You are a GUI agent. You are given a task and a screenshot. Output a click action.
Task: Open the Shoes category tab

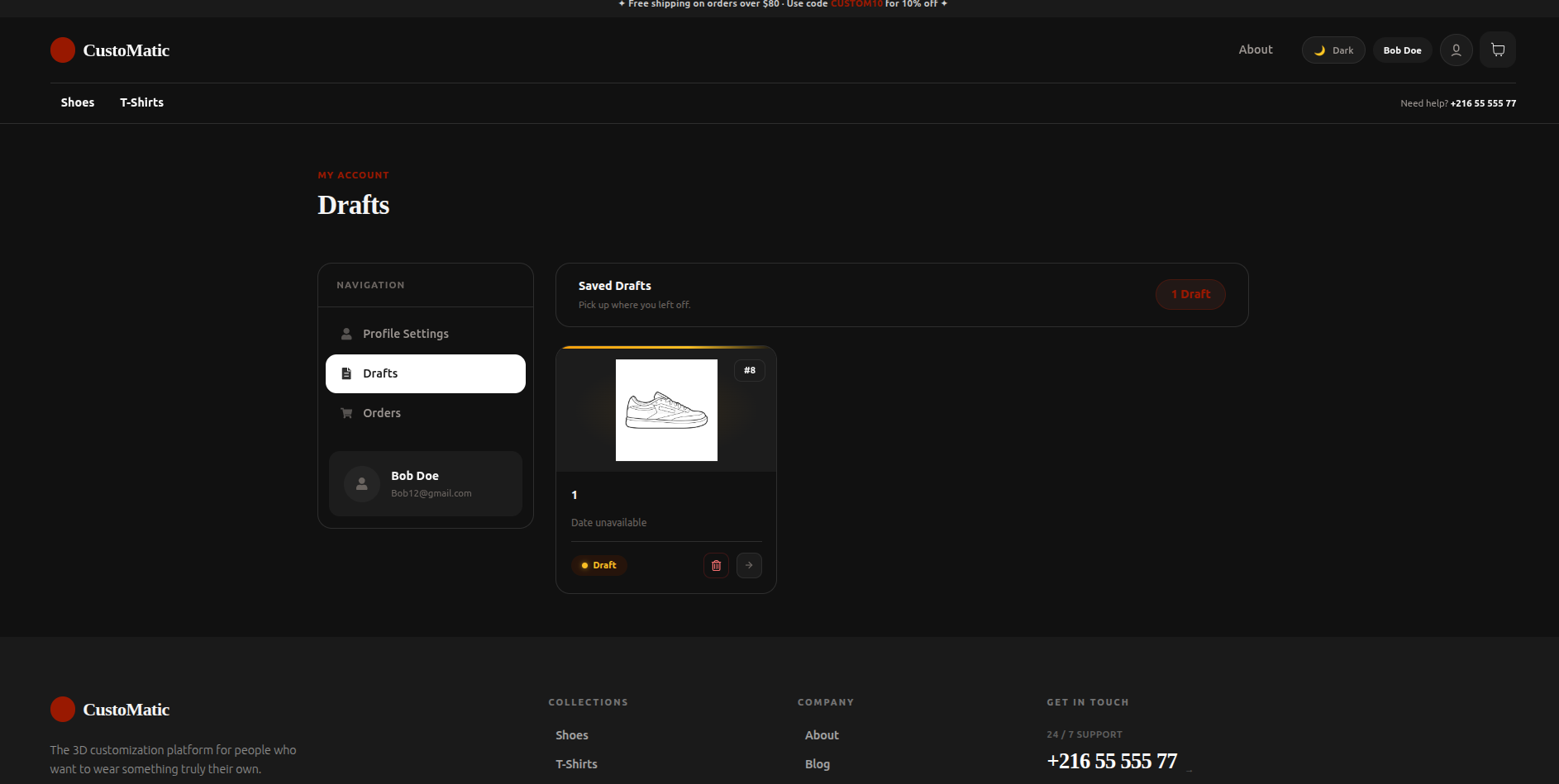pyautogui.click(x=78, y=102)
